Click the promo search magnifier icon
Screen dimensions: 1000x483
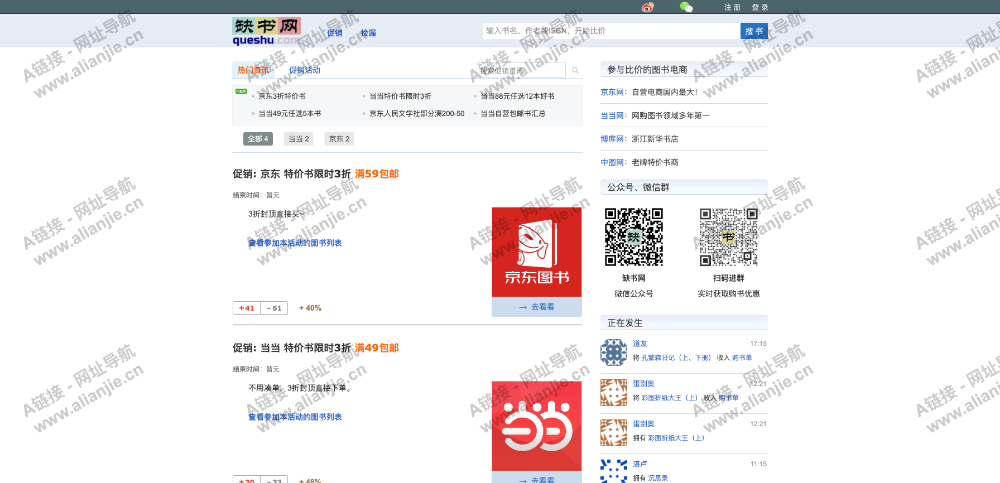[575, 71]
